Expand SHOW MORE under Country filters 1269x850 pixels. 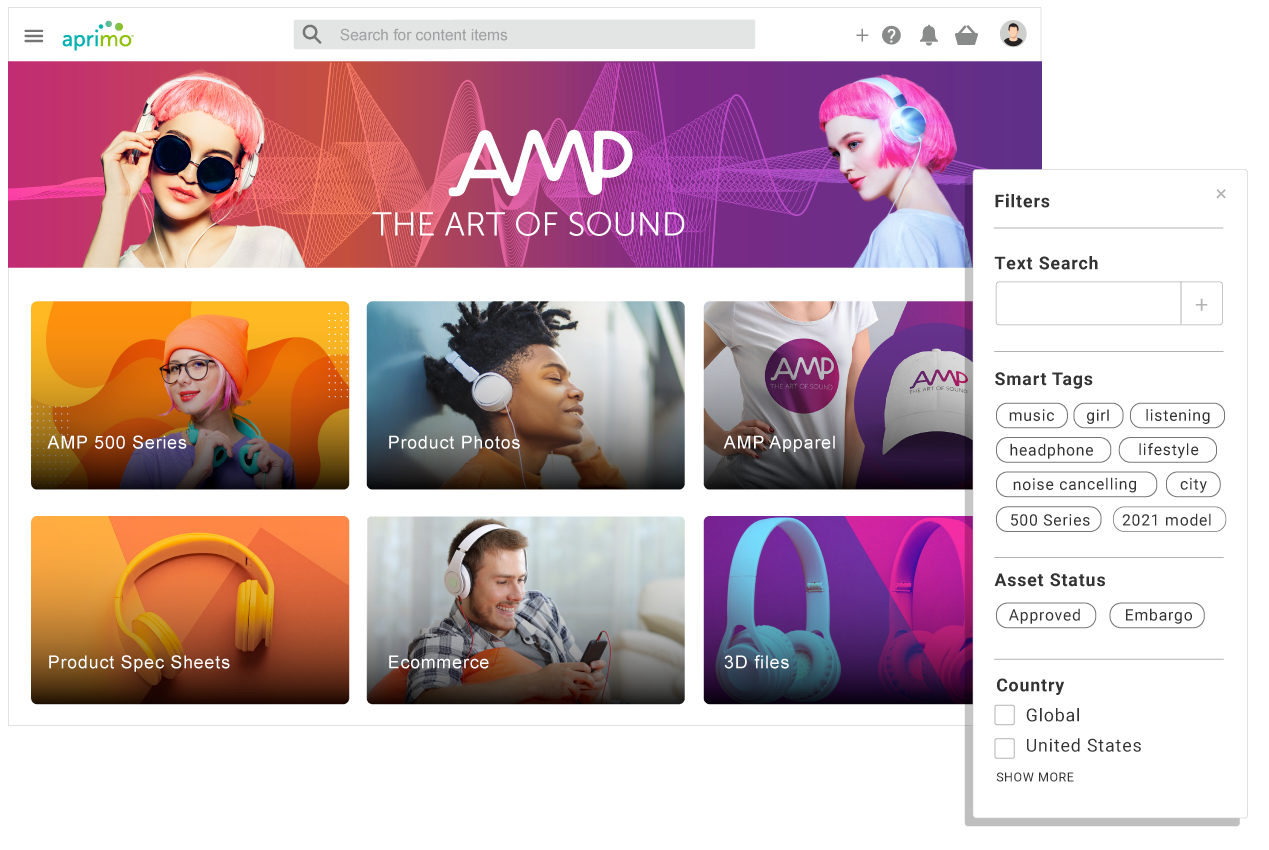click(1034, 777)
